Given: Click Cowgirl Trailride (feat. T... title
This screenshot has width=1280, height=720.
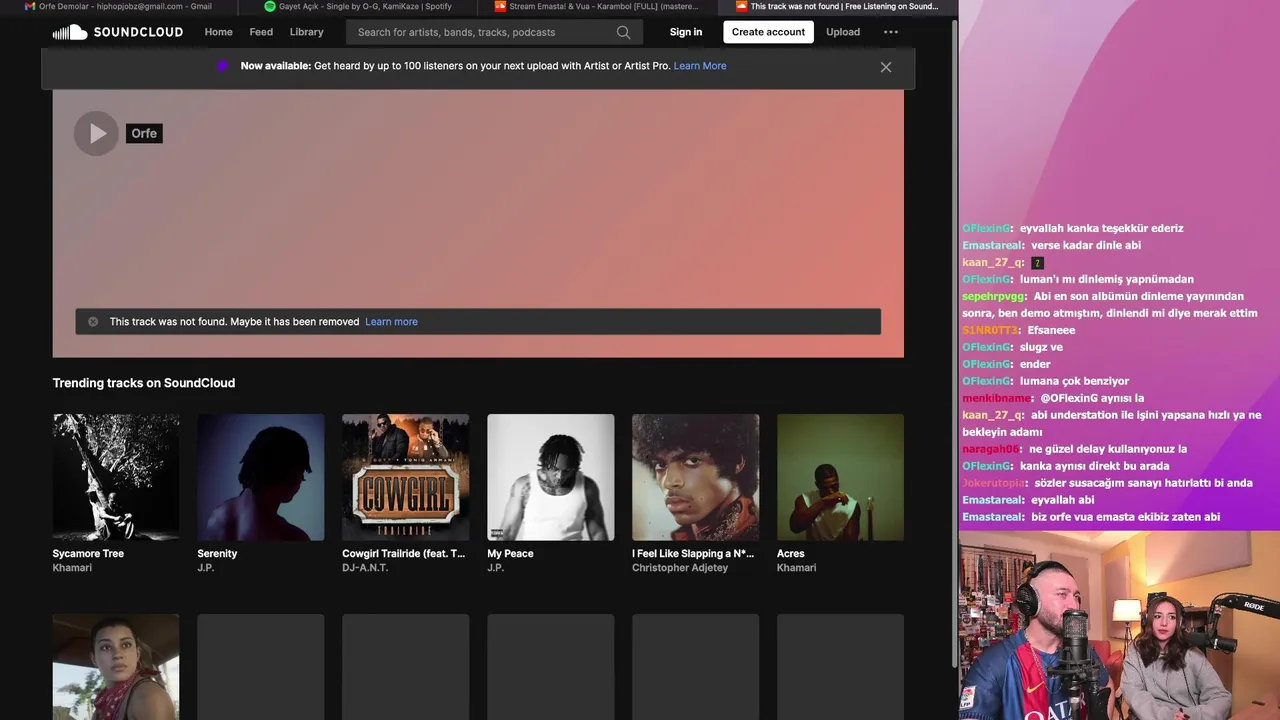Looking at the screenshot, I should click(404, 553).
